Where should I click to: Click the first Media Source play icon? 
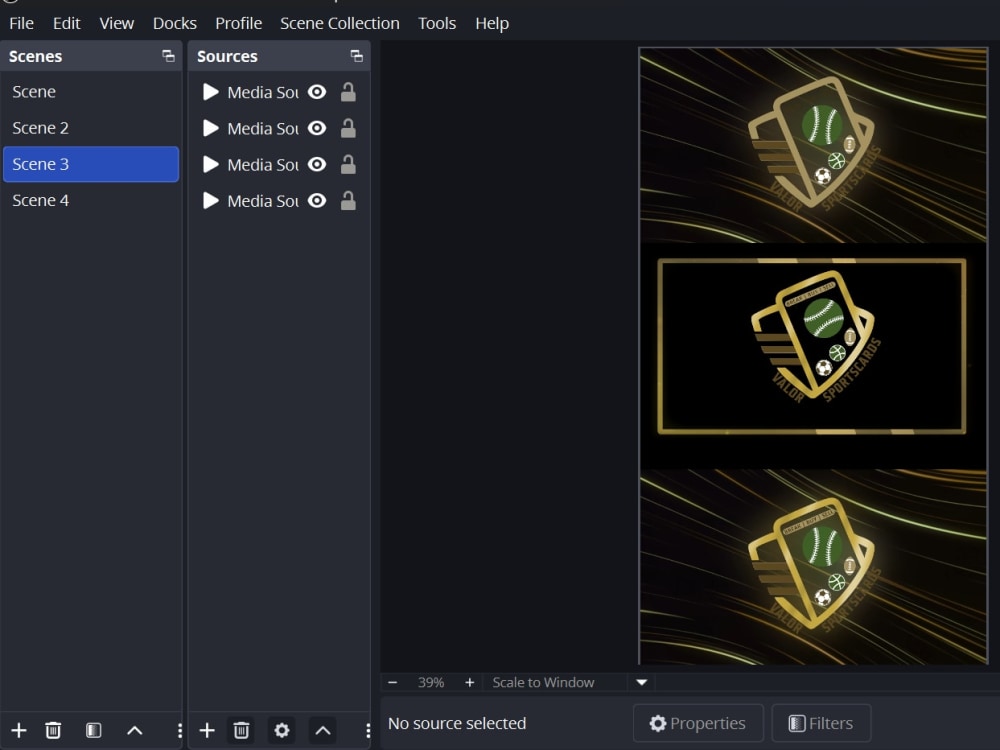click(210, 92)
